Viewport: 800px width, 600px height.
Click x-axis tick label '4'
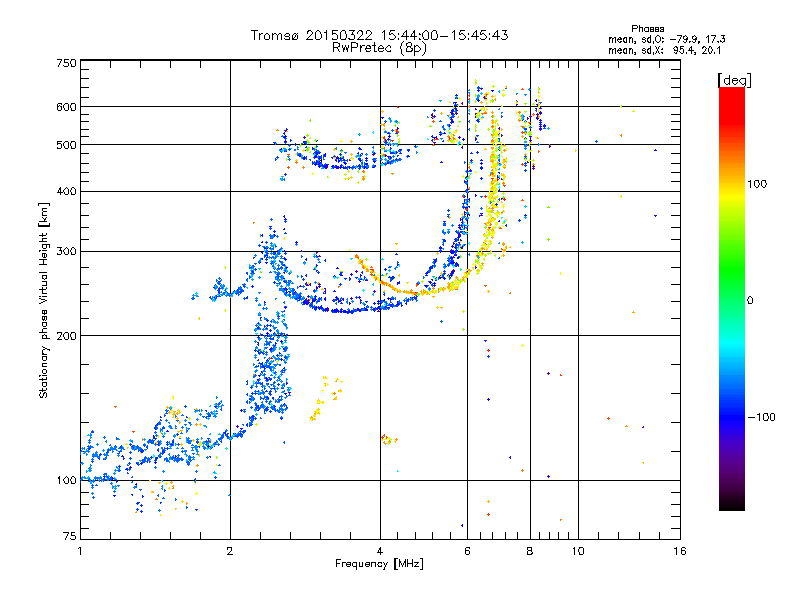[380, 551]
